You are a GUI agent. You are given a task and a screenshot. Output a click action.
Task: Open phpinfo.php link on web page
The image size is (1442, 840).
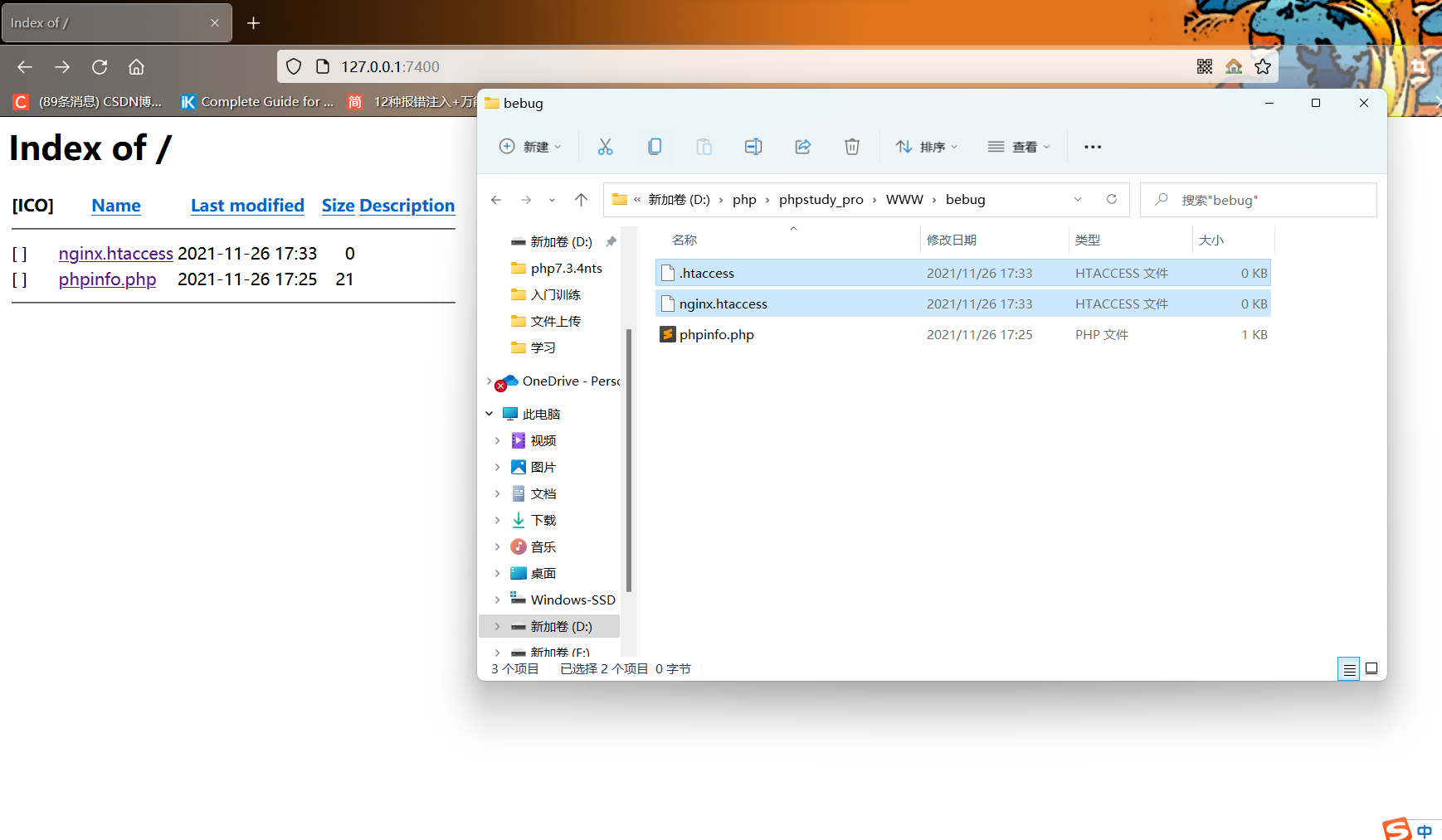tap(107, 279)
